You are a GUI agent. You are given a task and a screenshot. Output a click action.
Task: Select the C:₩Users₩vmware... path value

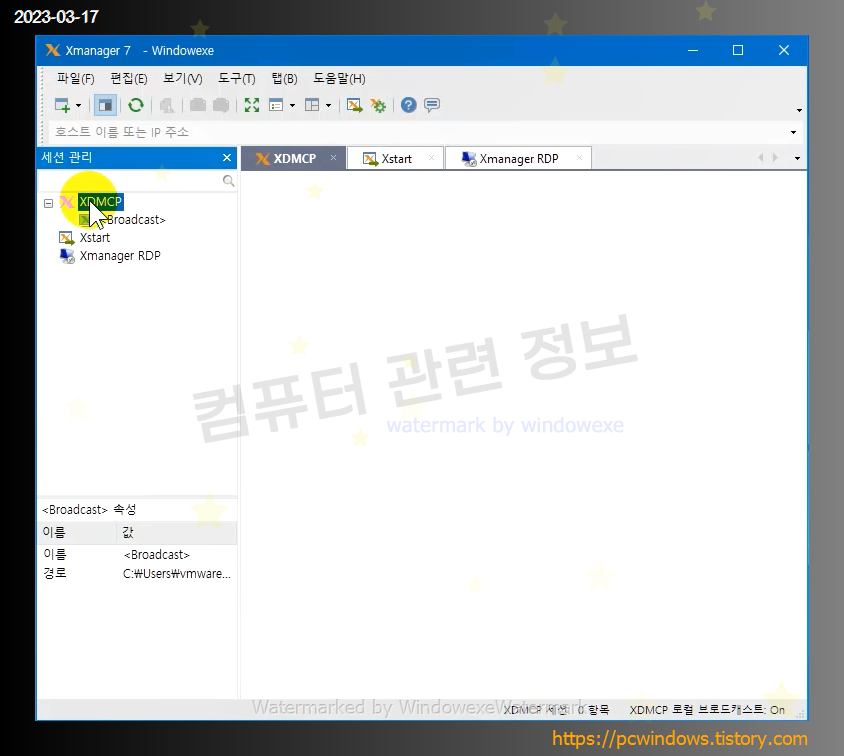tap(177, 574)
